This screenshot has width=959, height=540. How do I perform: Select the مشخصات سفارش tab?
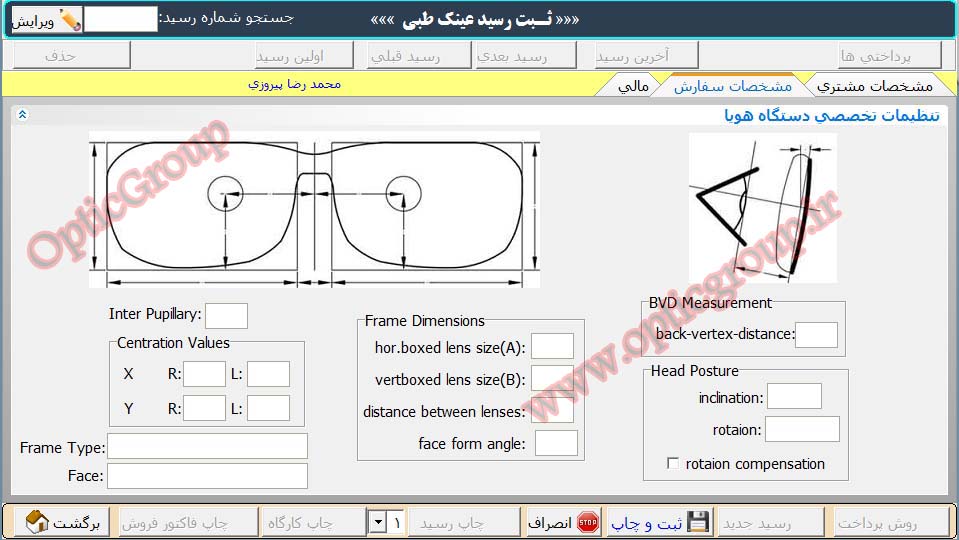[x=732, y=86]
